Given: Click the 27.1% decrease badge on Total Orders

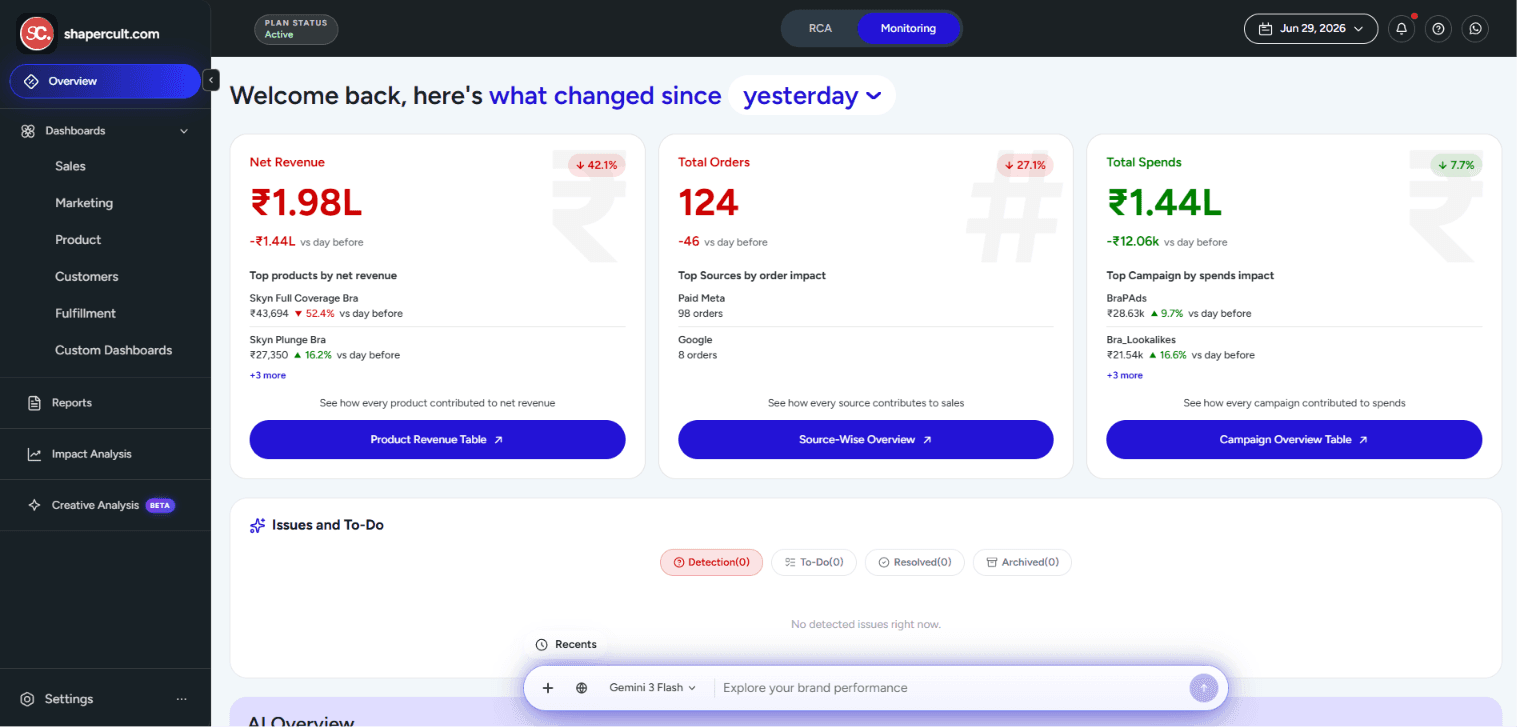Looking at the screenshot, I should [1025, 165].
